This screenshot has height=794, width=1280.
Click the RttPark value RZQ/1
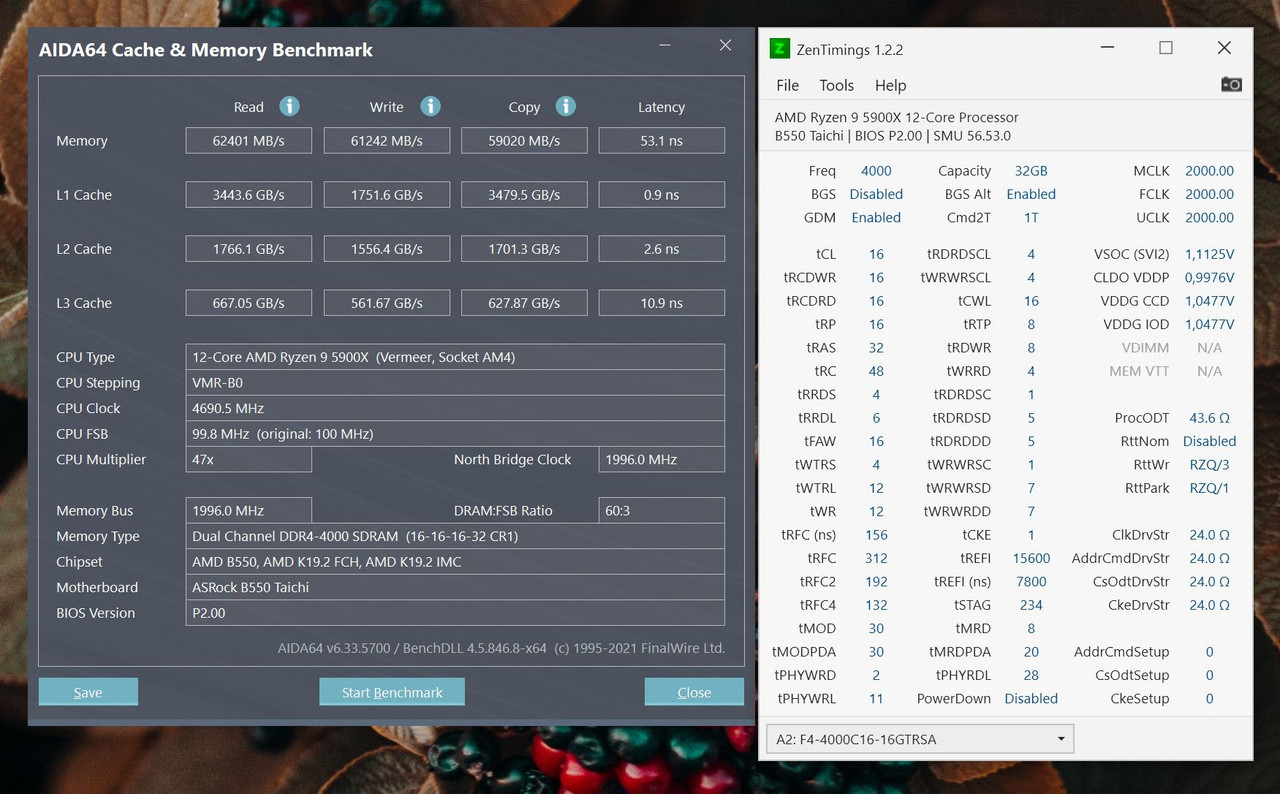(1209, 488)
